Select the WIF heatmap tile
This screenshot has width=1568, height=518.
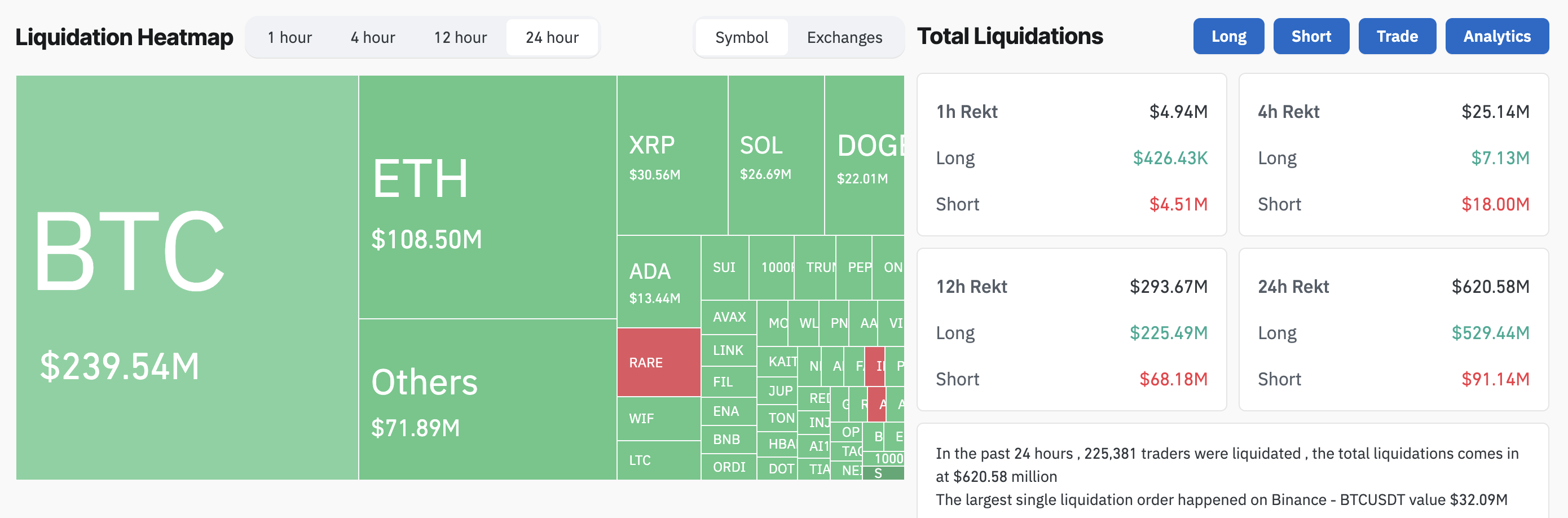(x=659, y=418)
